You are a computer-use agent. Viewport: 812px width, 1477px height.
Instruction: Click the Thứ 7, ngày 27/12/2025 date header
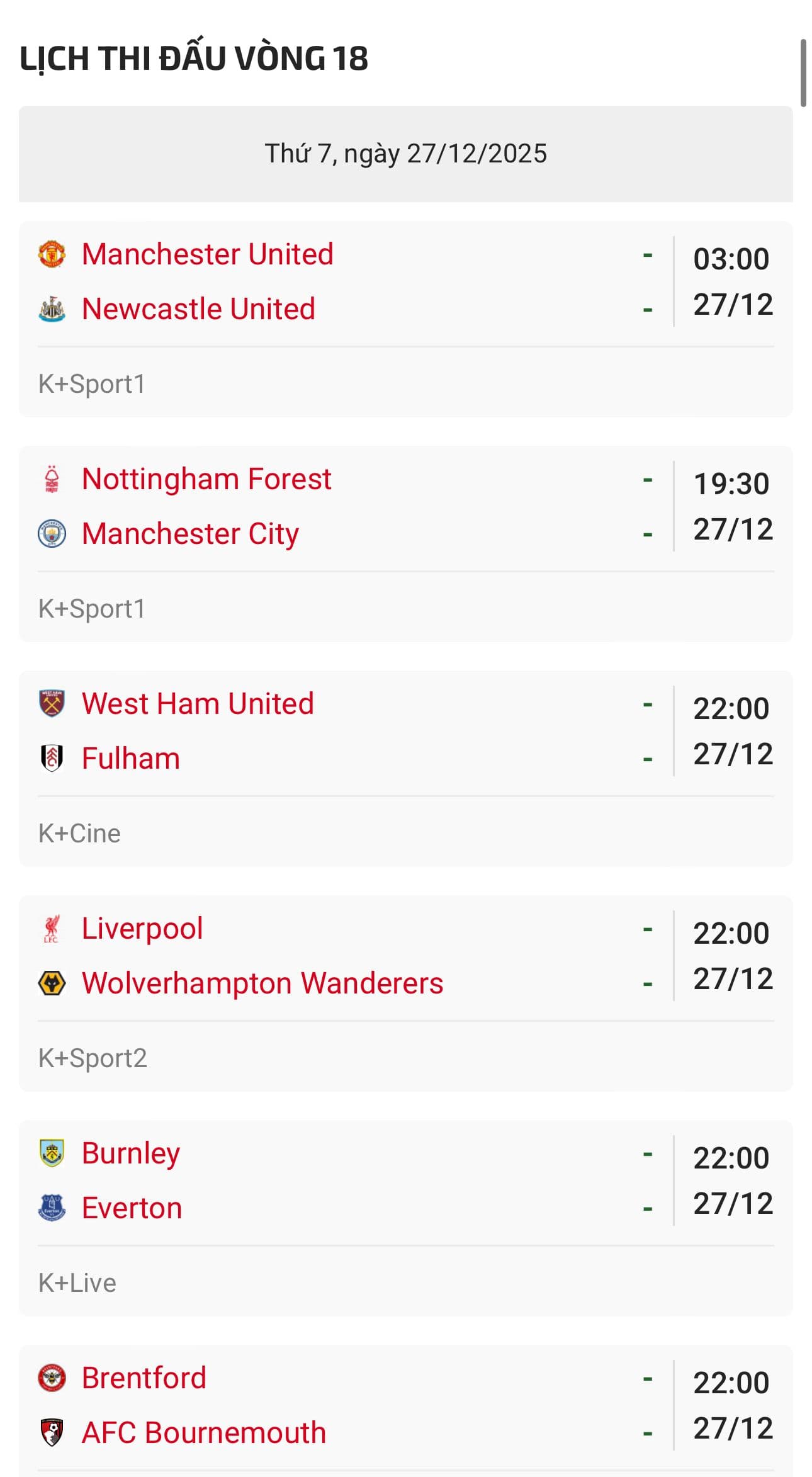click(x=405, y=154)
